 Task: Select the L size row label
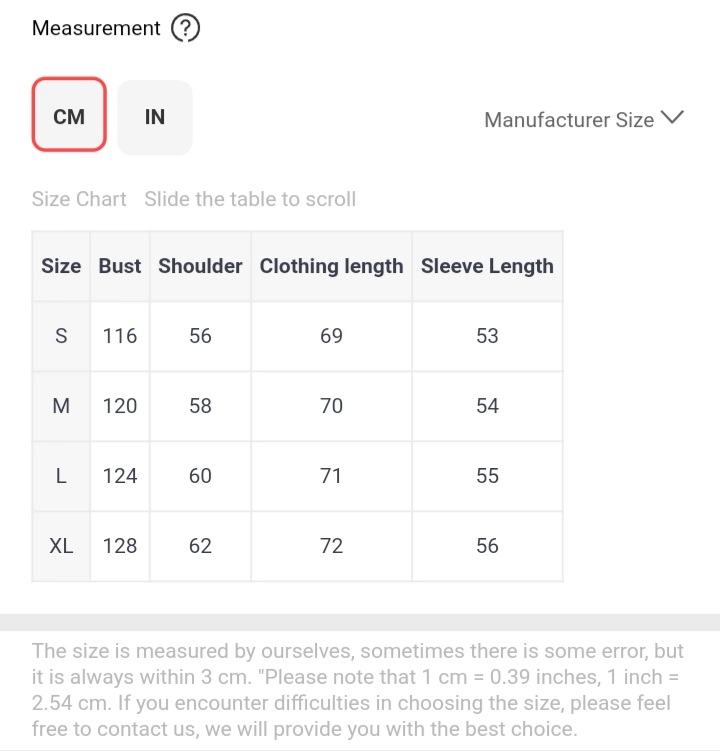tap(61, 476)
